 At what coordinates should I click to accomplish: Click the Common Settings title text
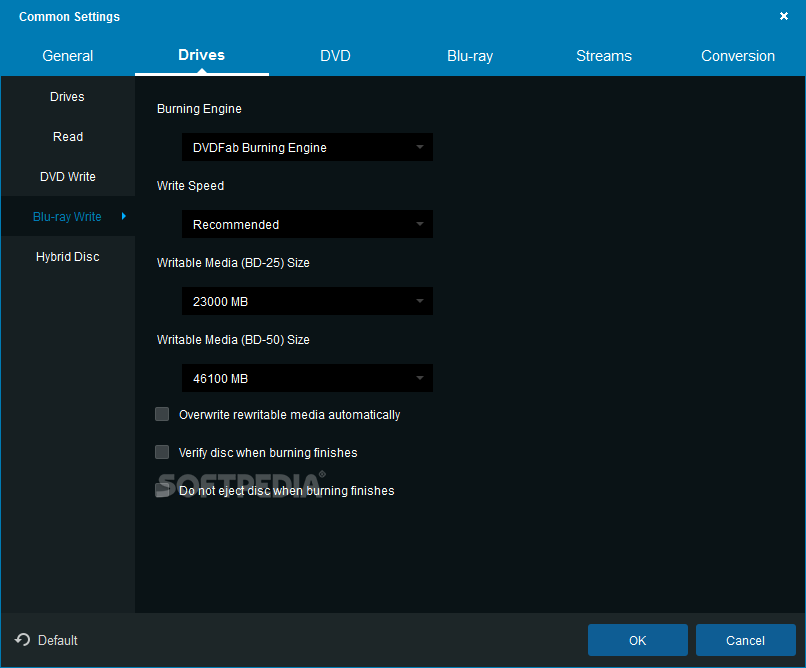click(x=69, y=16)
